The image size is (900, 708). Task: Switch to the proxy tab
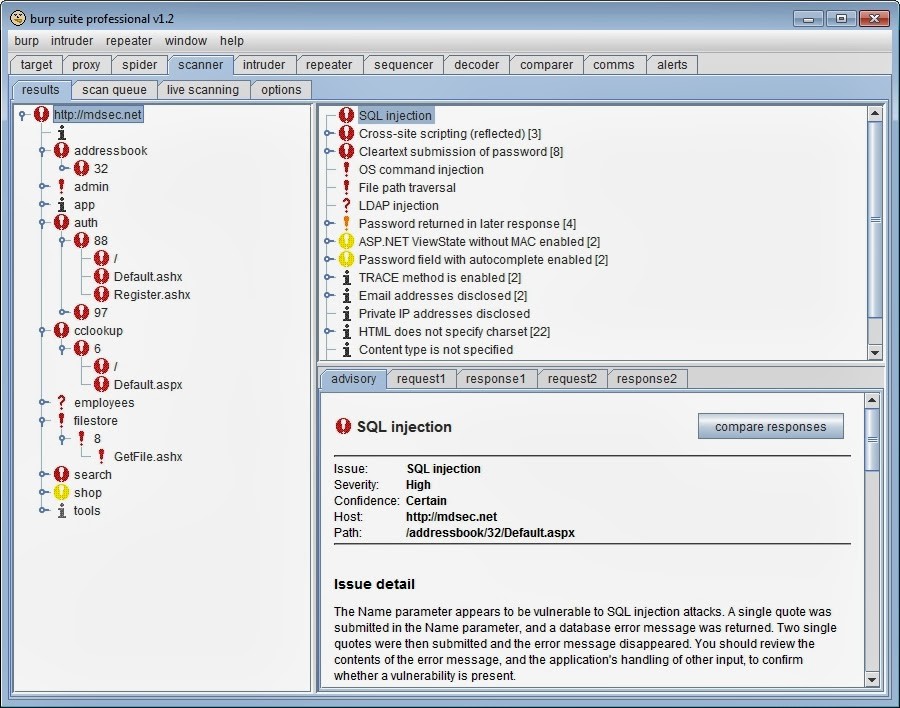click(x=86, y=65)
